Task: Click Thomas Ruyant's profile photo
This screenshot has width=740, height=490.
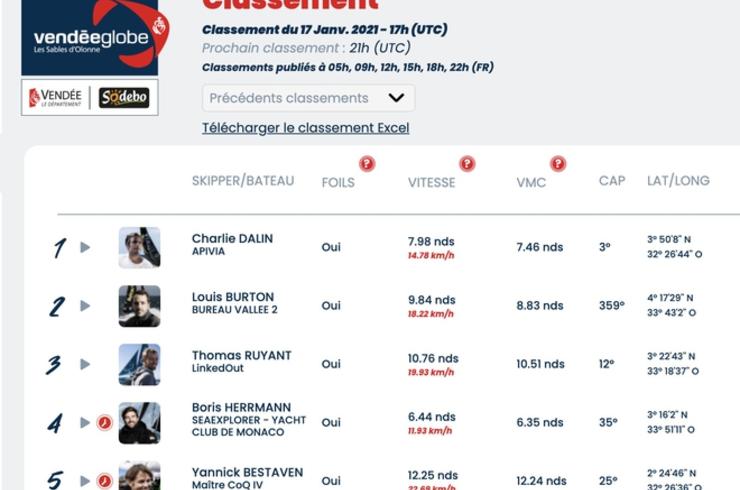Action: pyautogui.click(x=139, y=364)
